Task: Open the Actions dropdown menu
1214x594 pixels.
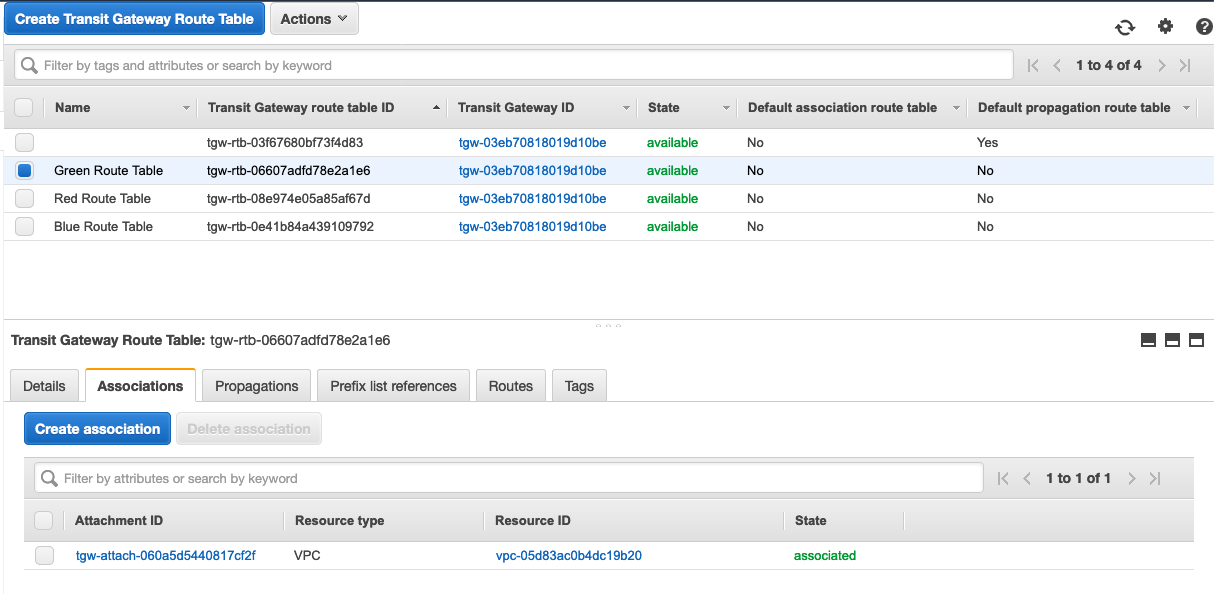Action: coord(314,19)
